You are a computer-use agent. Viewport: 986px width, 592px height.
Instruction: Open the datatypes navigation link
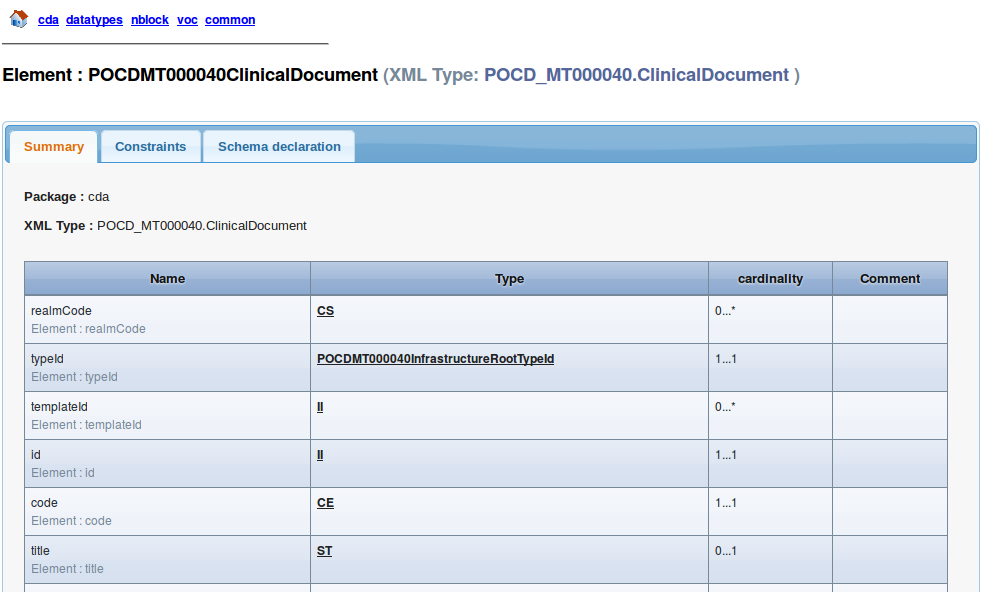(x=94, y=20)
